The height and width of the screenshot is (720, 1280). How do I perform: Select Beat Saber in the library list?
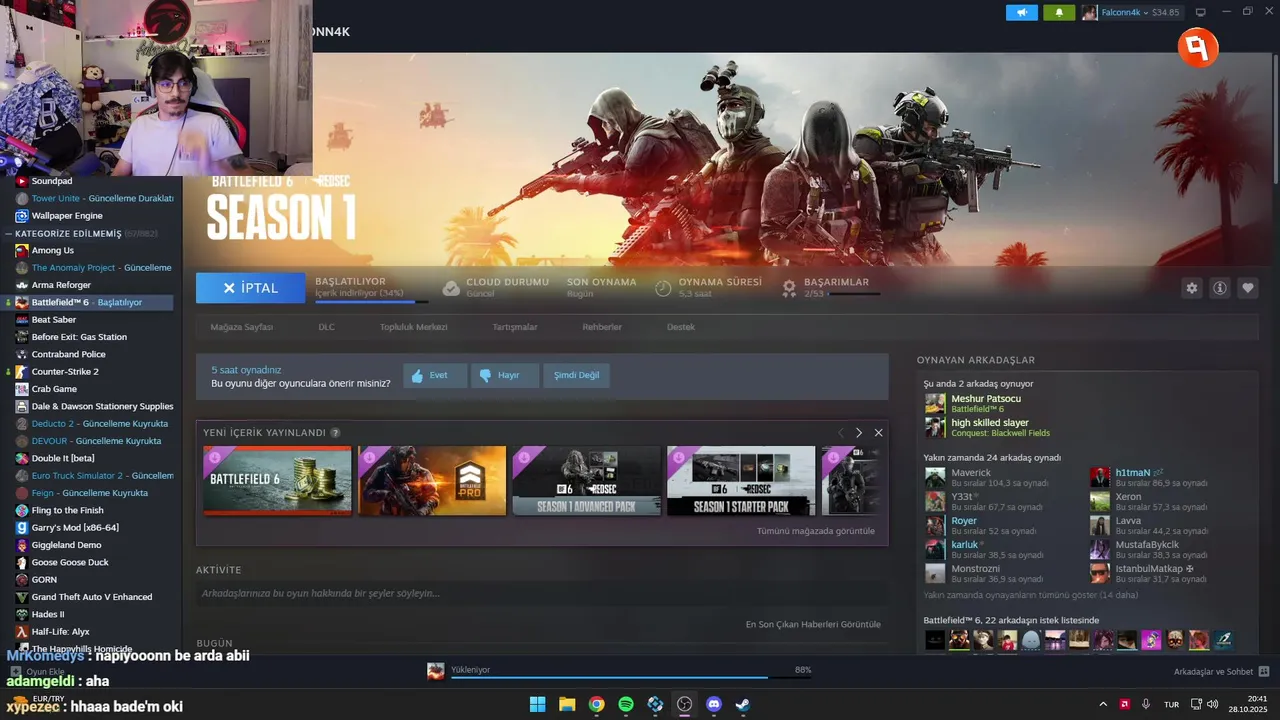click(54, 319)
